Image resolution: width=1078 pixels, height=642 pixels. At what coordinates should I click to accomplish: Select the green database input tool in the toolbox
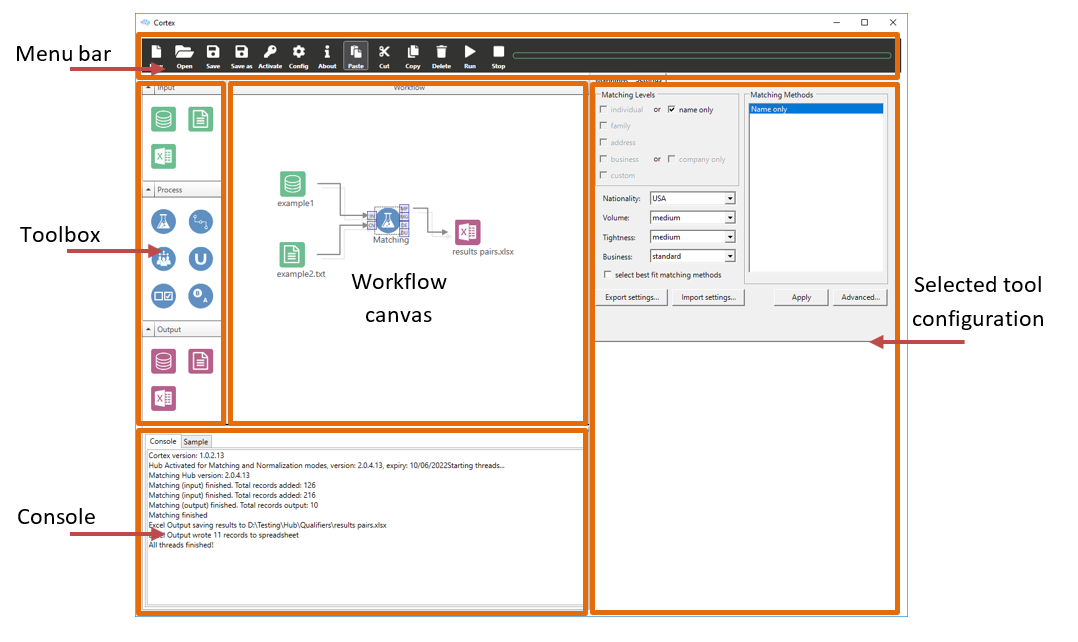(164, 119)
